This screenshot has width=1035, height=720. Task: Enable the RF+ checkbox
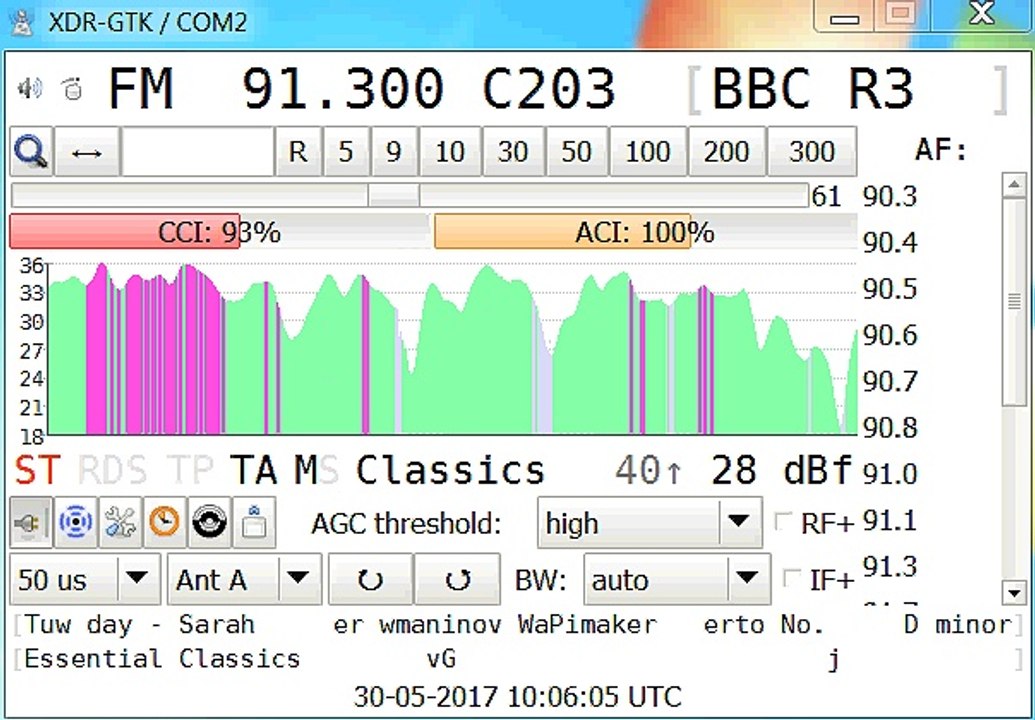783,522
